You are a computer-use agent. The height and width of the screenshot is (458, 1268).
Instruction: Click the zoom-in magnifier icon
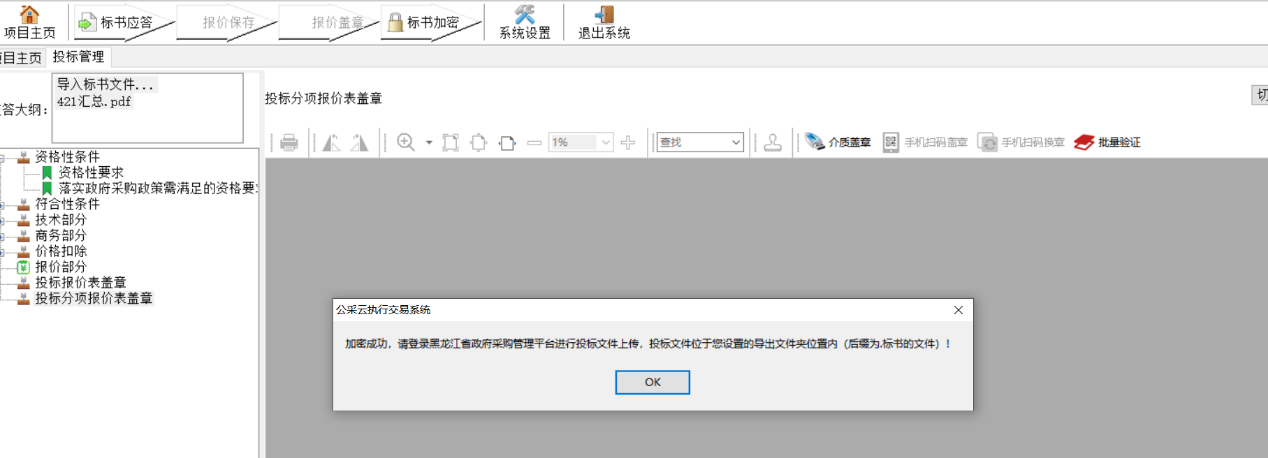point(406,142)
